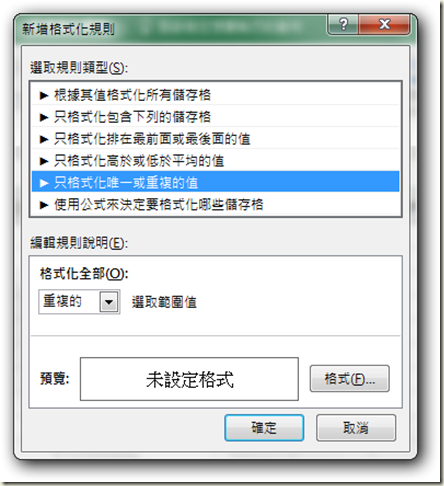Select rule 只格式化包含下列的儲存格

[x=215, y=117]
